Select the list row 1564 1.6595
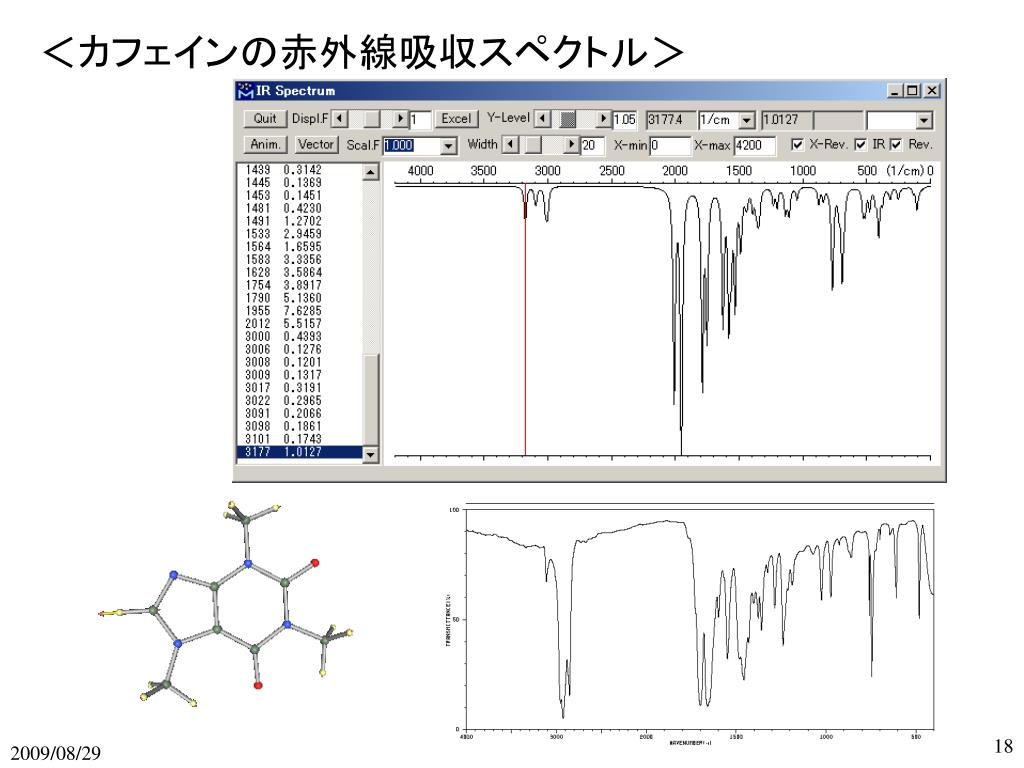This screenshot has height=768, width=1024. tap(300, 247)
